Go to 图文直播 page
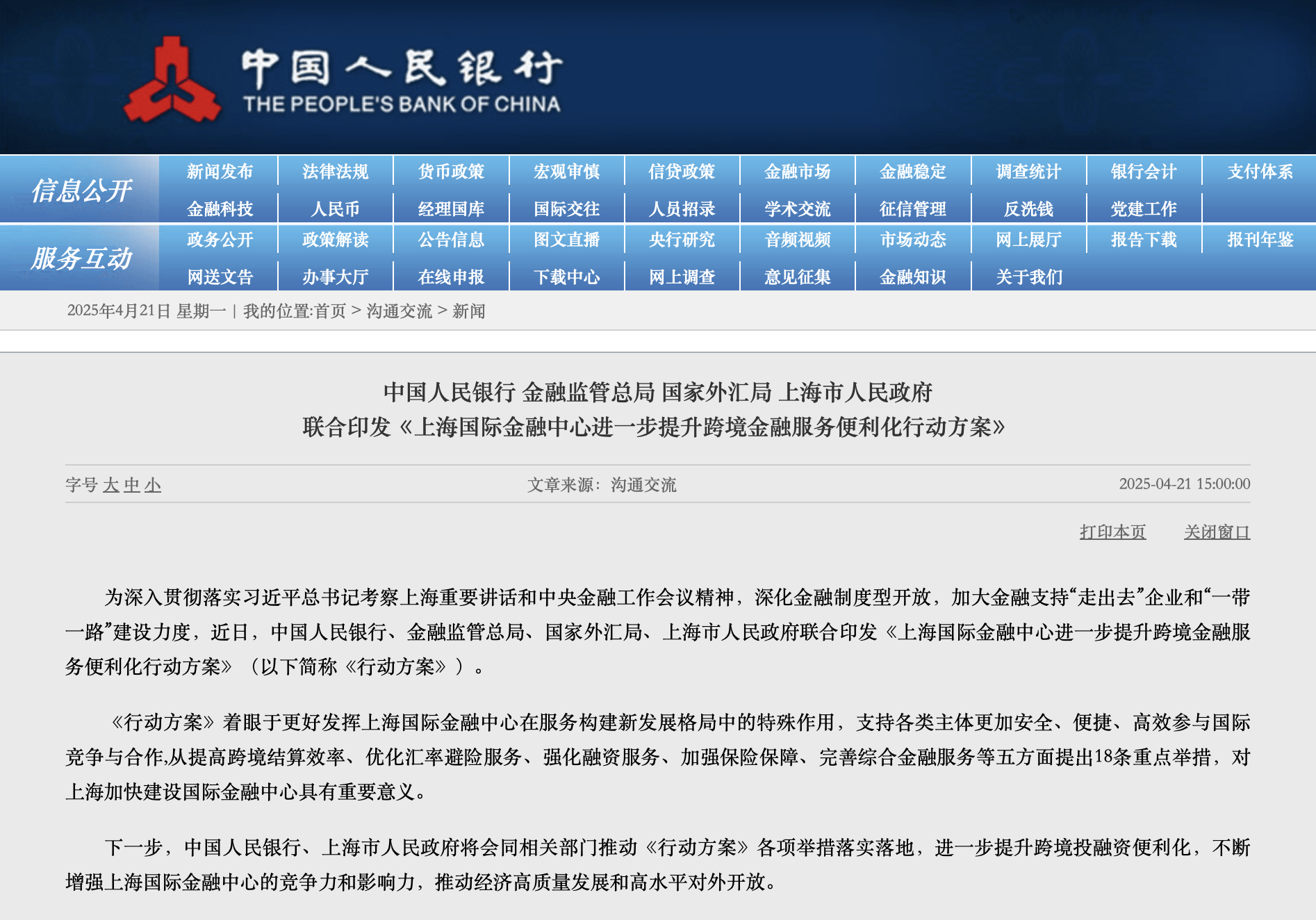1316x920 pixels. 566,240
